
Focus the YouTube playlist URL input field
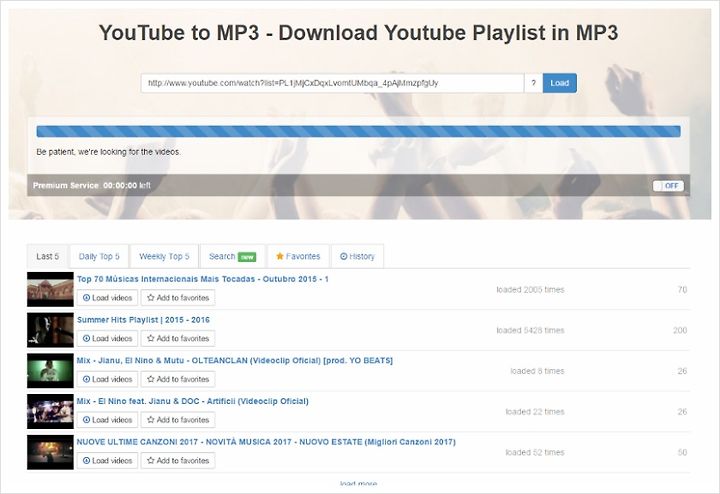point(332,83)
